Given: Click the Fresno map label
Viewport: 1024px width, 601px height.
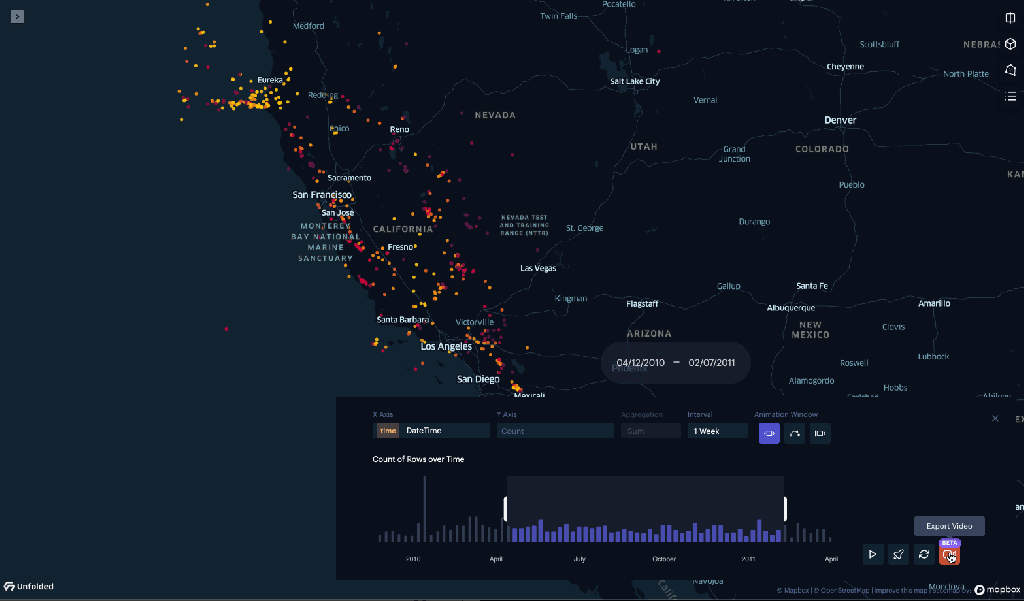Looking at the screenshot, I should pos(400,247).
